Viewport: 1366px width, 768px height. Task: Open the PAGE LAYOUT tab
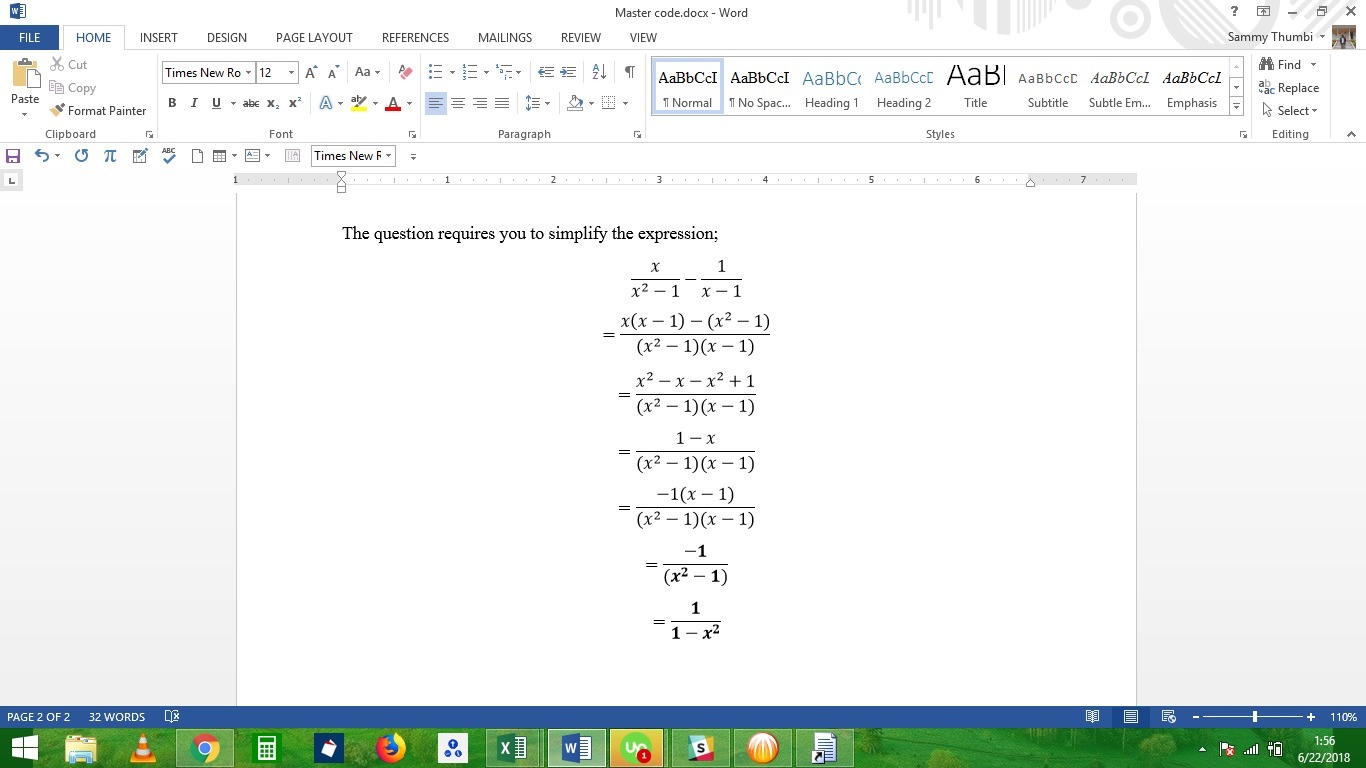pos(314,37)
